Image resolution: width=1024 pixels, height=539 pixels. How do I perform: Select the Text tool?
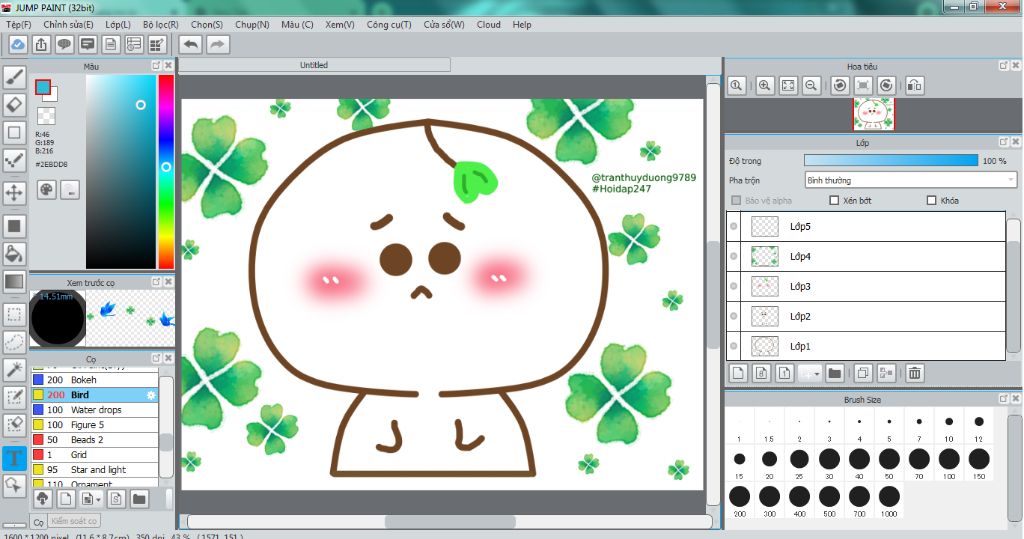click(15, 459)
